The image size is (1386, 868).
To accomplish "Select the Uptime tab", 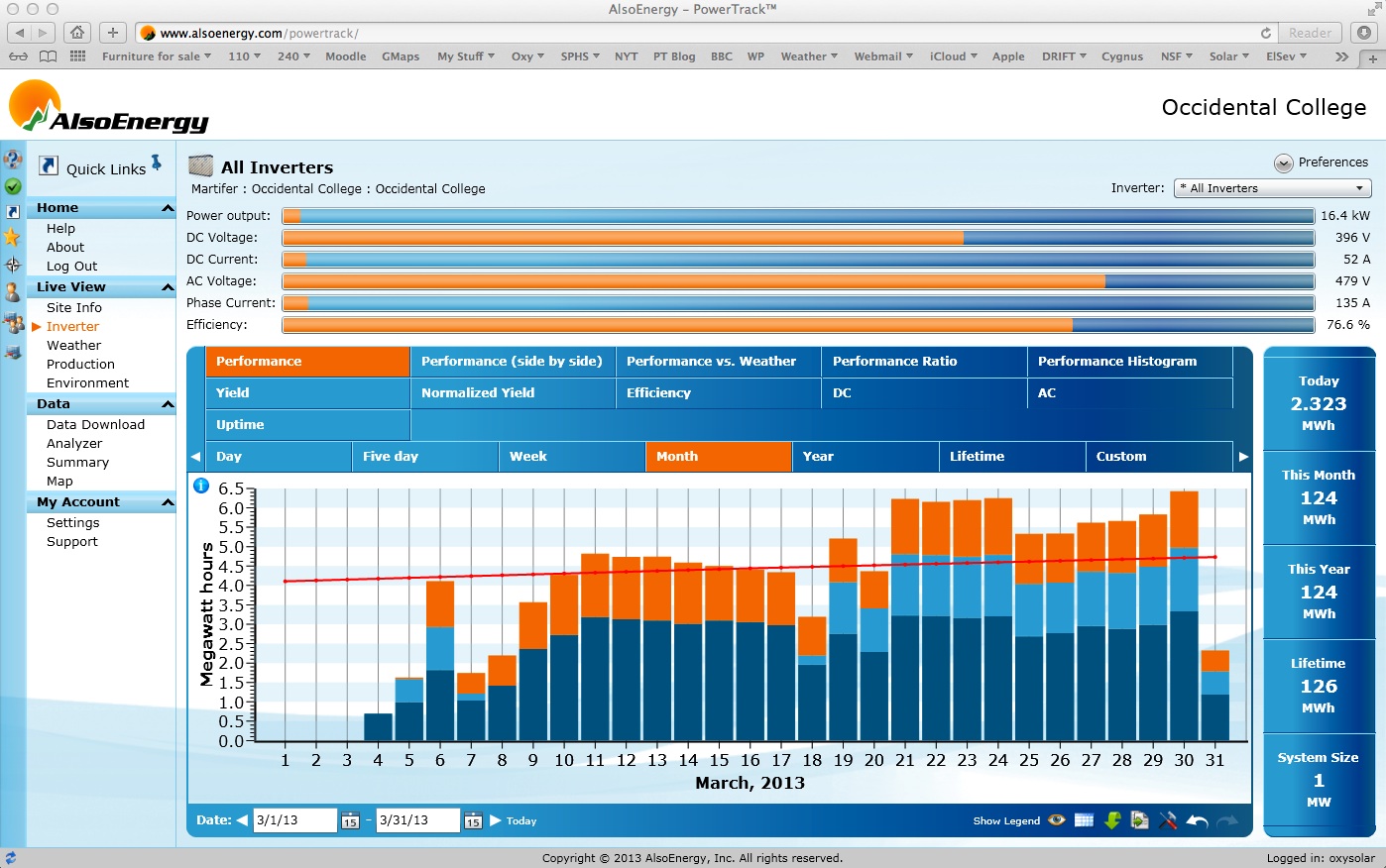I will point(308,425).
